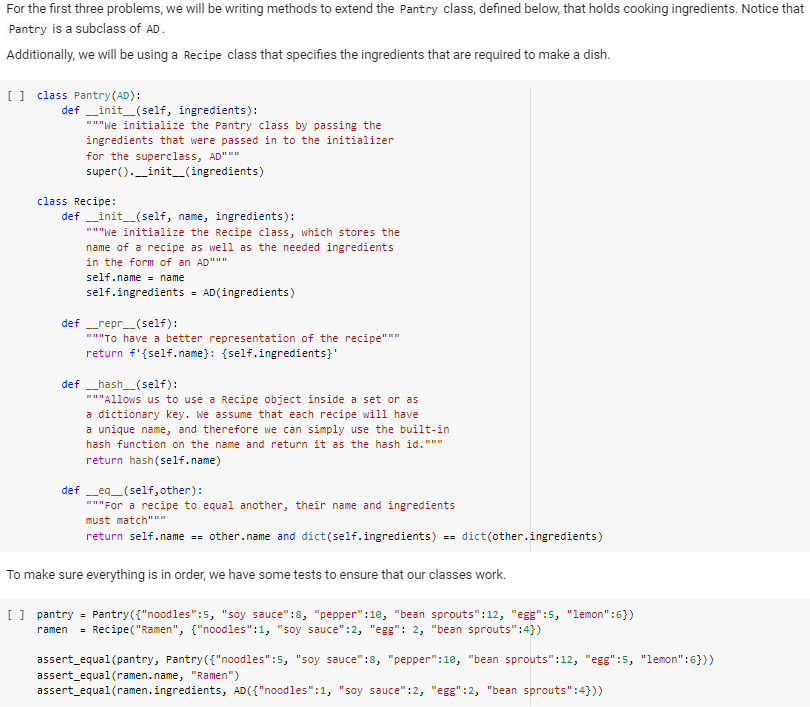Viewport: 810px width, 707px height.
Task: Click the return f-string line in __repr__
Action: [x=212, y=353]
